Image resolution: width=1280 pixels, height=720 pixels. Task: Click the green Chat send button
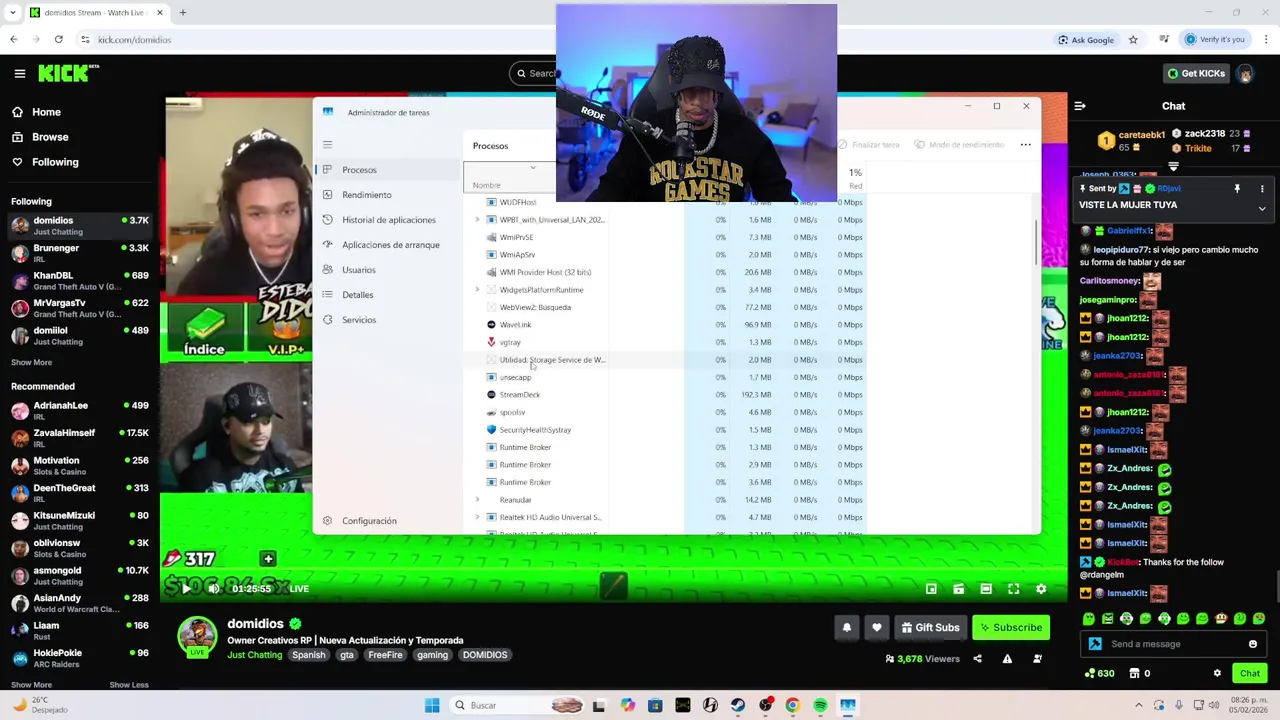[1249, 673]
